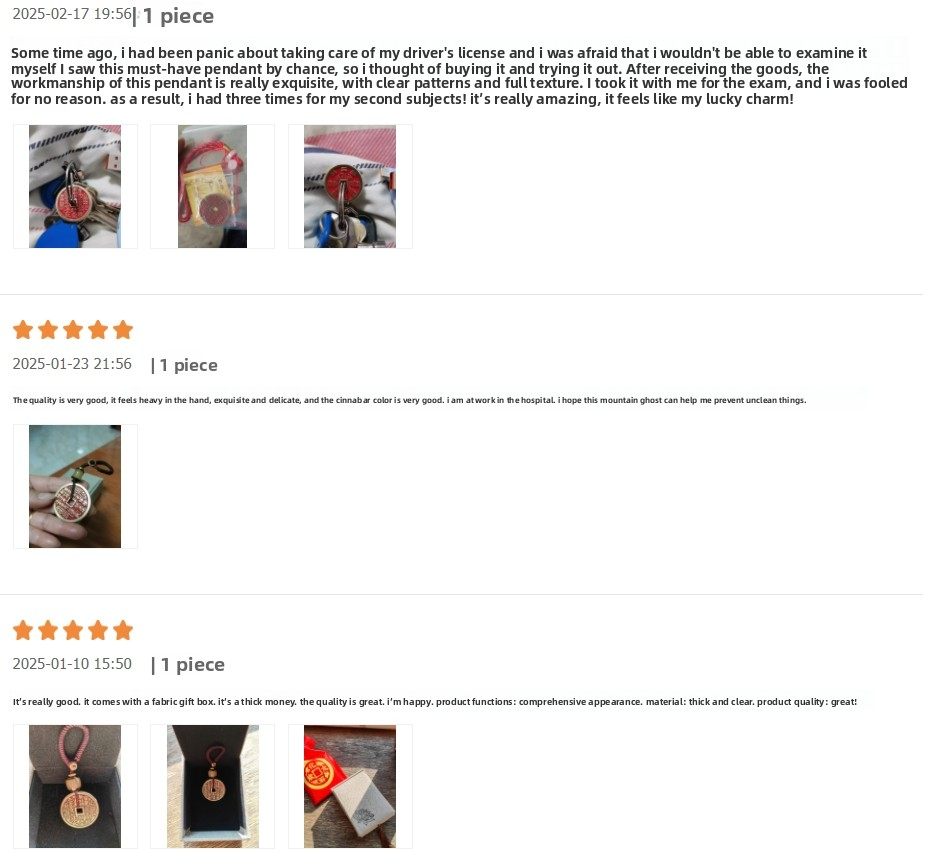
Task: Open first keychain photo in 2025-02-17 review
Action: (75, 186)
